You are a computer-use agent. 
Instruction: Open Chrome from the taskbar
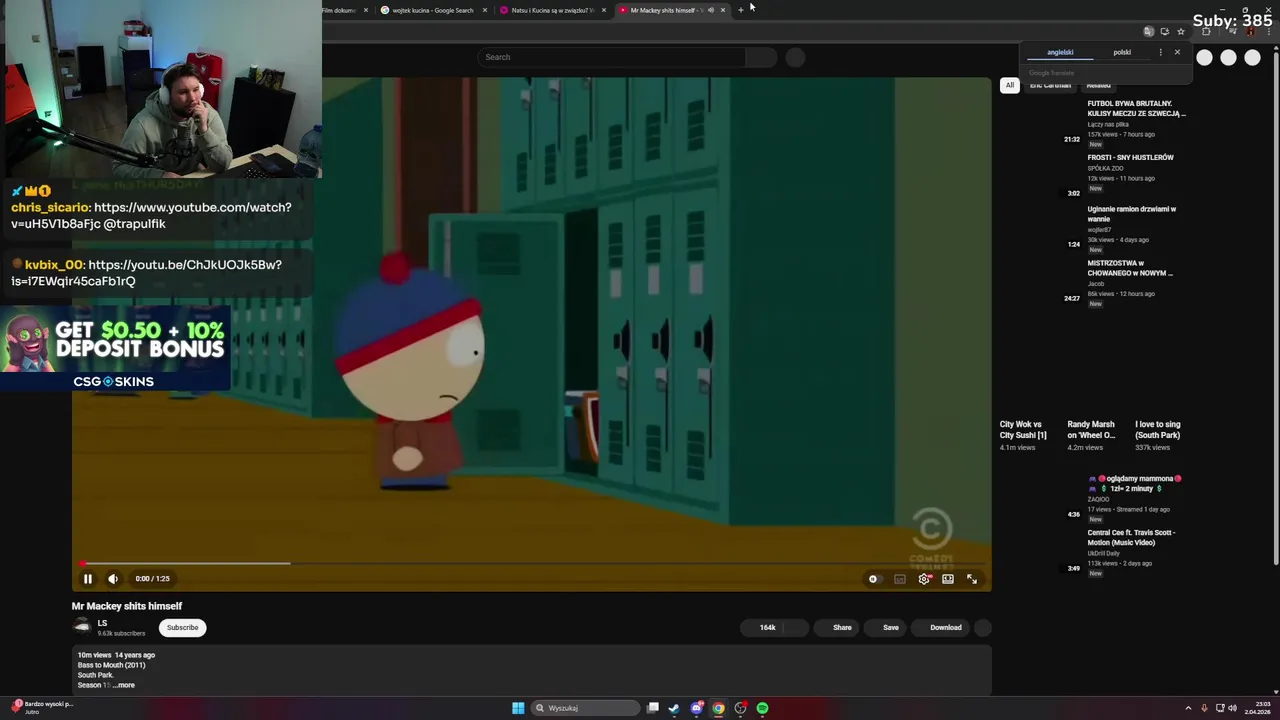pyautogui.click(x=718, y=708)
